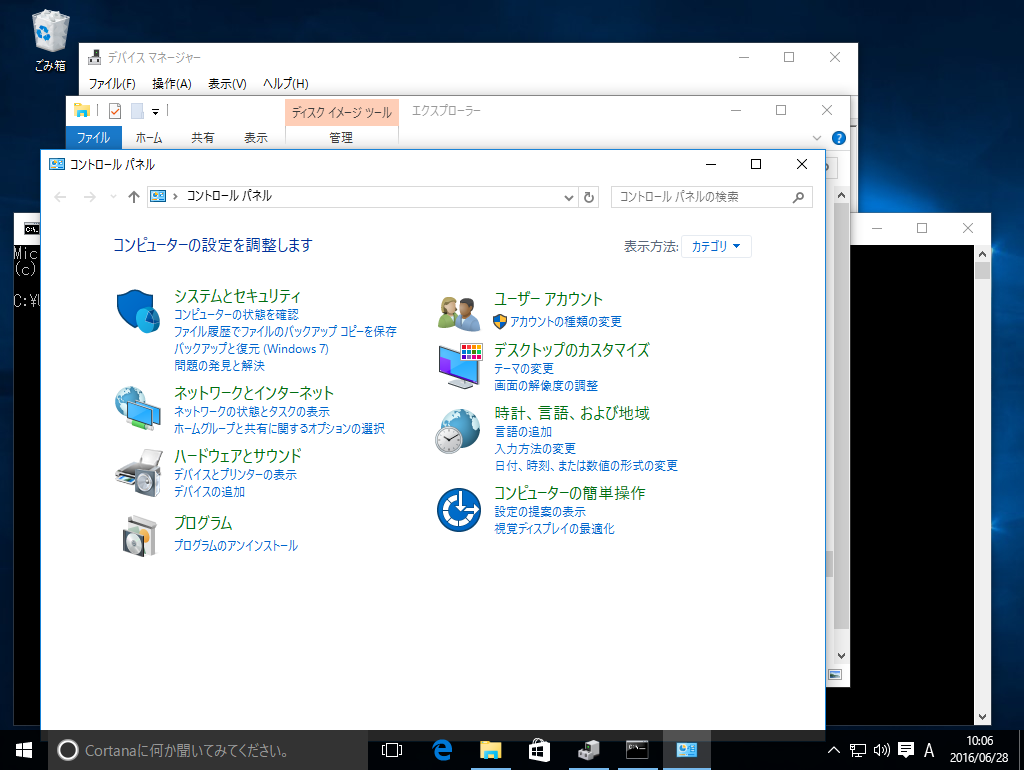Open the ヘルプ(H) menu in Device Manager
The image size is (1024, 770).
pyautogui.click(x=285, y=84)
